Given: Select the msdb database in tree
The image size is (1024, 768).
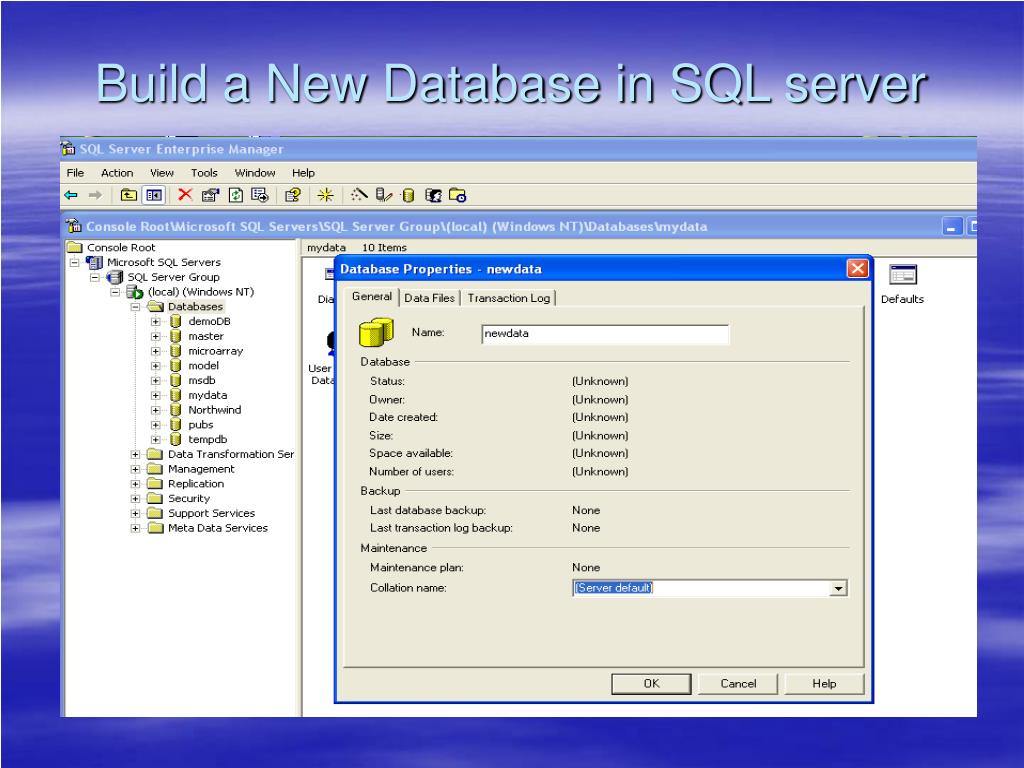Looking at the screenshot, I should pos(201,381).
